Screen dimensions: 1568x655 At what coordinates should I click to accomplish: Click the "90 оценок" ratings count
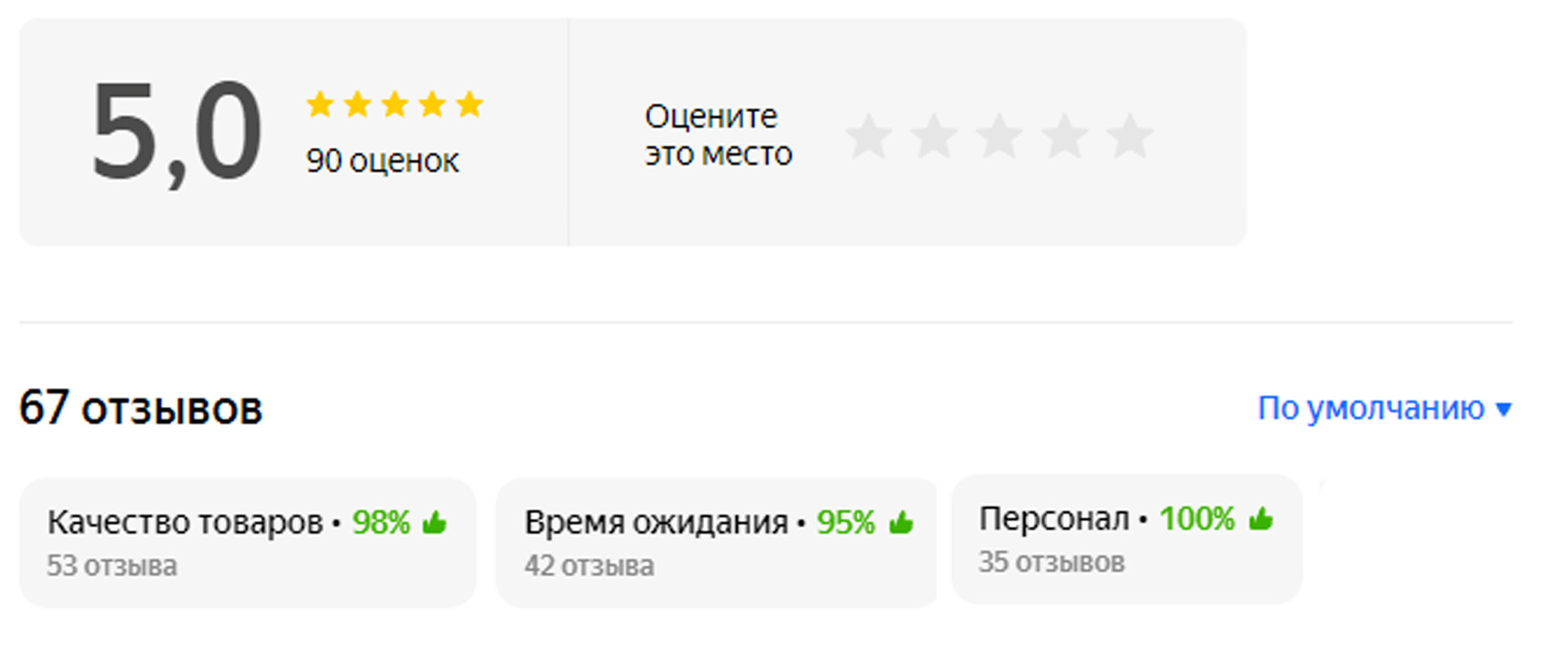(382, 161)
